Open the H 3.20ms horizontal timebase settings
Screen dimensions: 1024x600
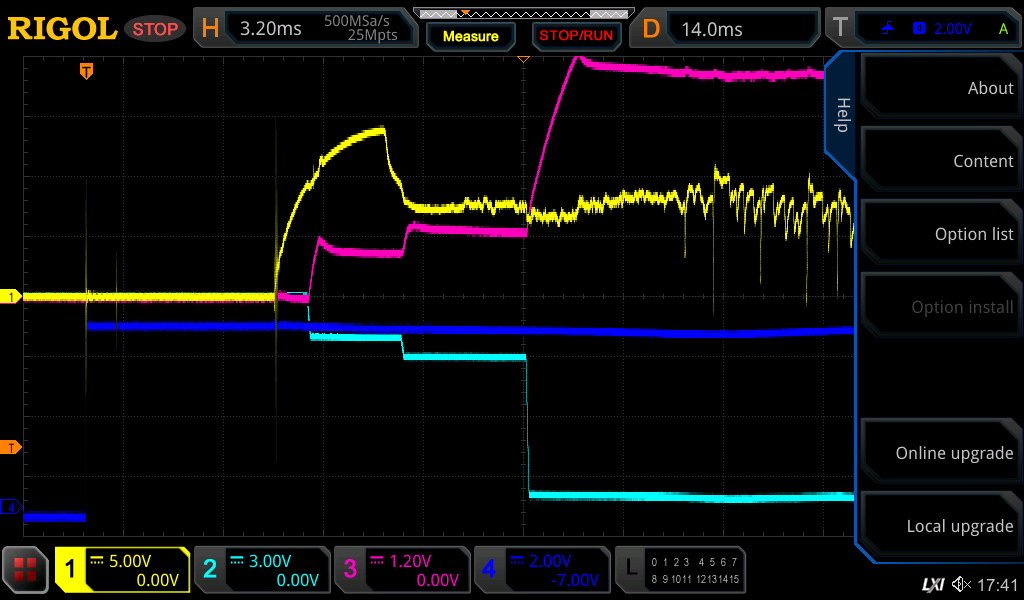(x=305, y=28)
